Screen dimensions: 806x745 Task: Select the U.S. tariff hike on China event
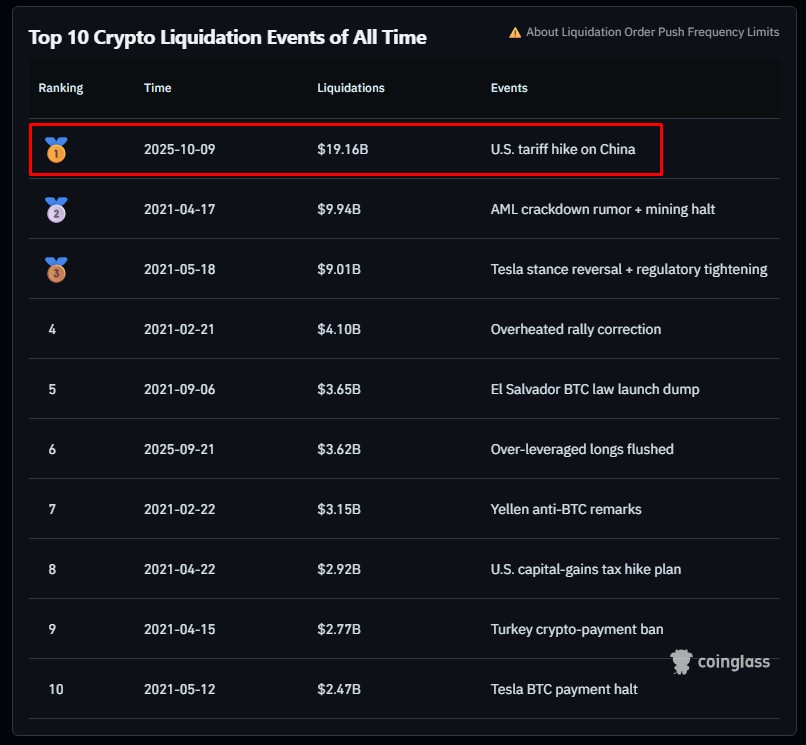[x=563, y=149]
